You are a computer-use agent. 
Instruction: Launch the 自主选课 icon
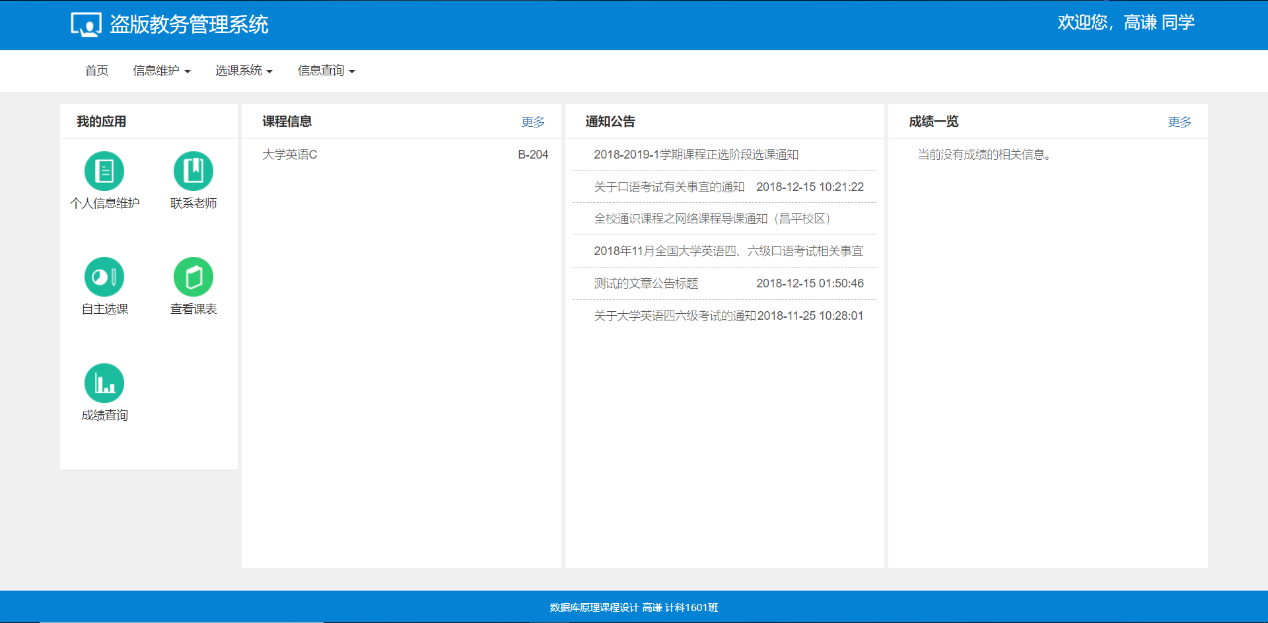click(104, 277)
